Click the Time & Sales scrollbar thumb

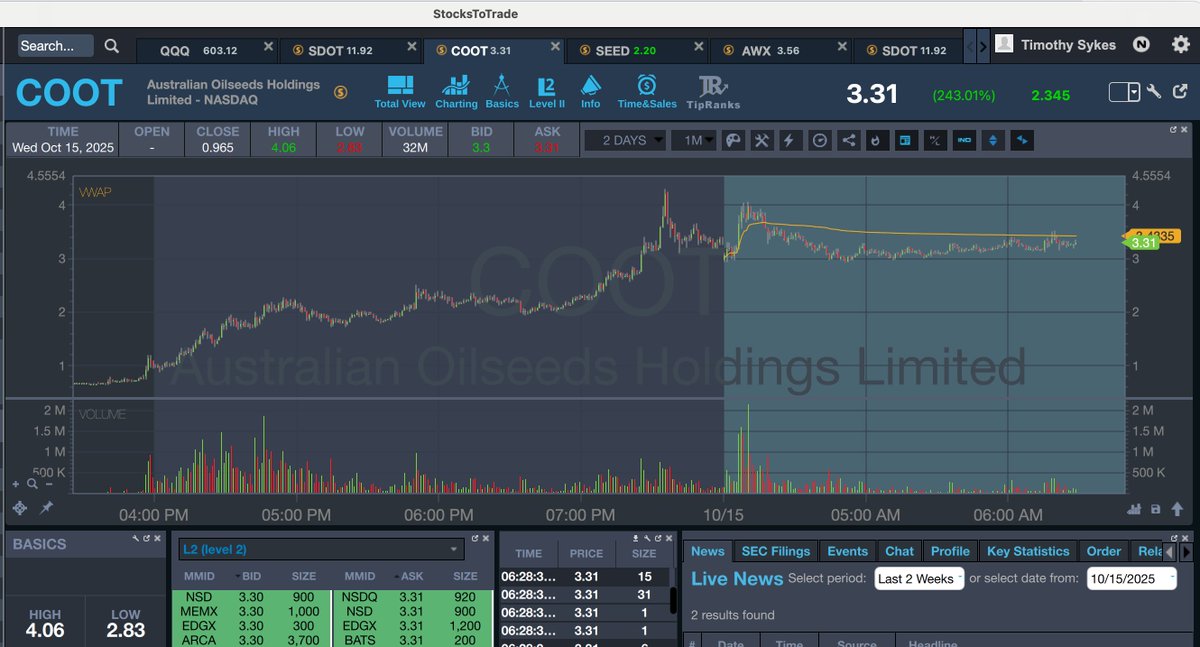point(673,600)
